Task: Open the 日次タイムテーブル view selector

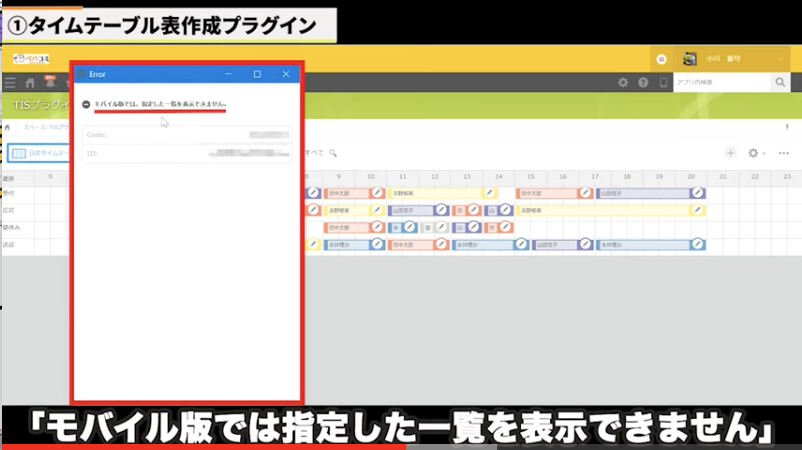Action: tap(38, 153)
